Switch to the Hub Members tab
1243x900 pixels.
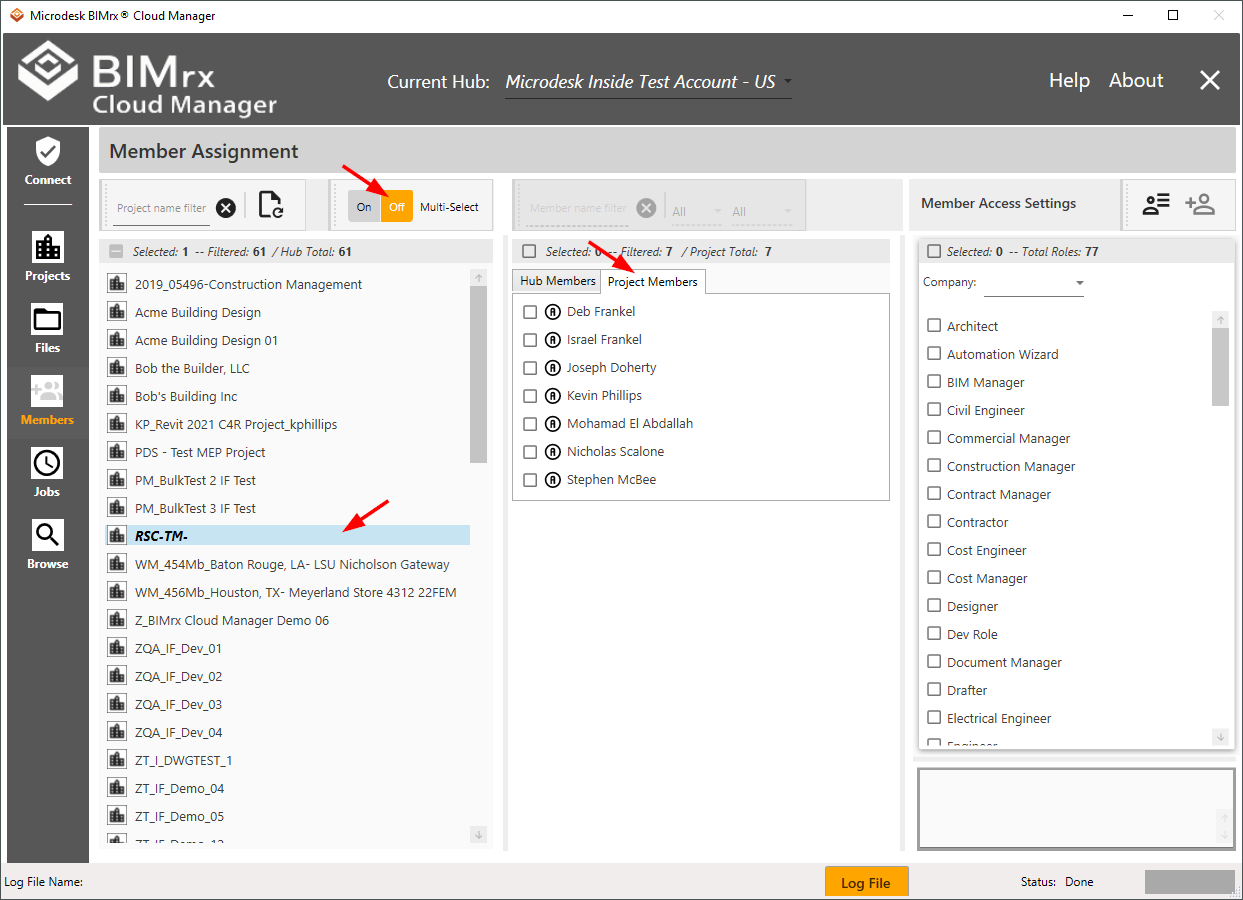tap(558, 281)
